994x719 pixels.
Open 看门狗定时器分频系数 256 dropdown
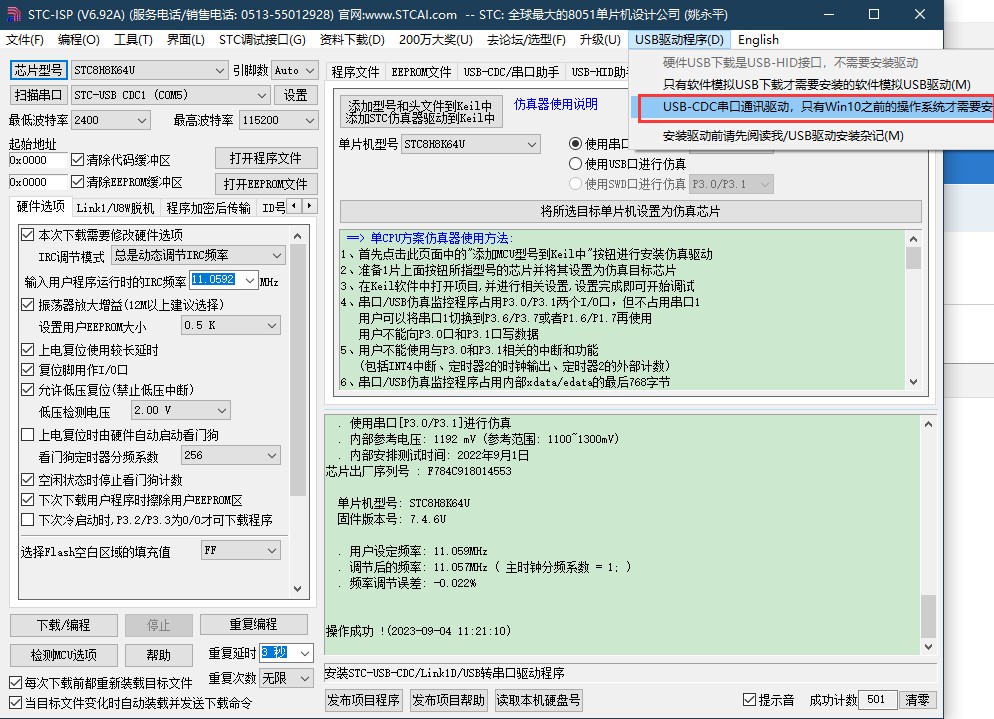(230, 455)
